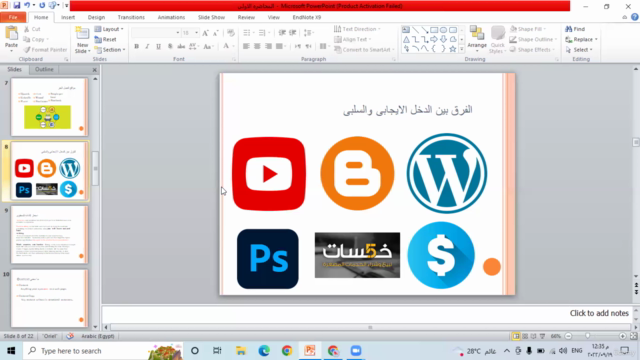Select slide 9 thumbnail
The width and height of the screenshot is (640, 360).
pyautogui.click(x=49, y=235)
